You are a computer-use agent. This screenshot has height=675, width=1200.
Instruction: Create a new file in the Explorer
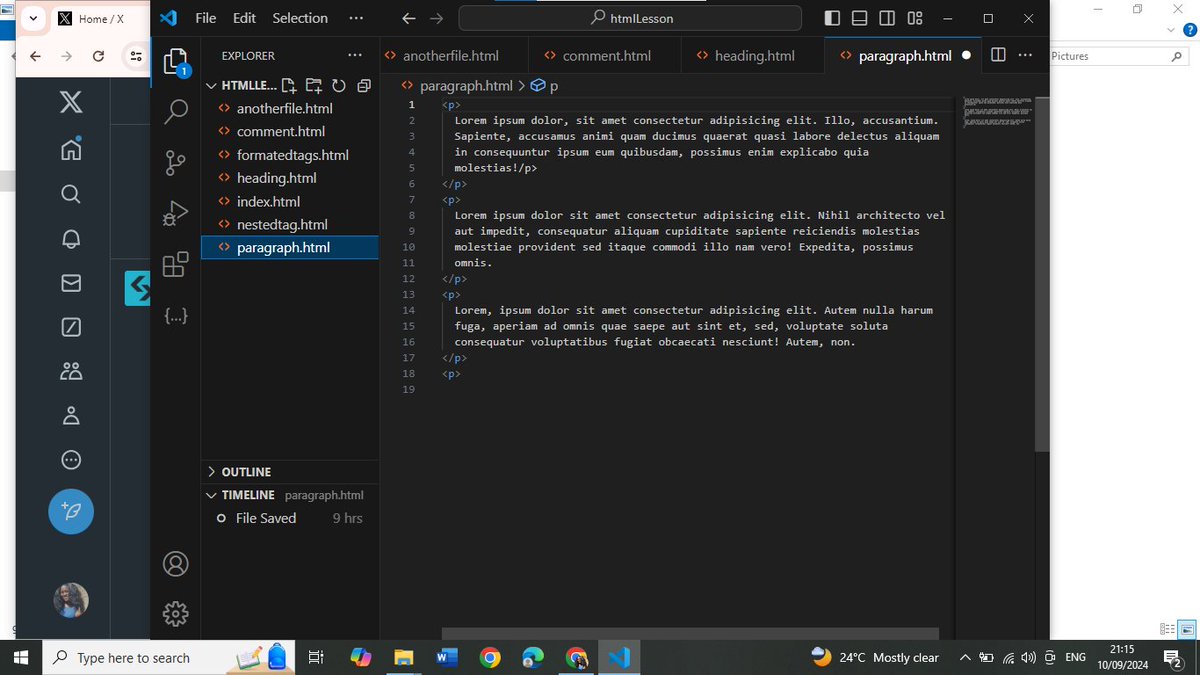tap(287, 85)
